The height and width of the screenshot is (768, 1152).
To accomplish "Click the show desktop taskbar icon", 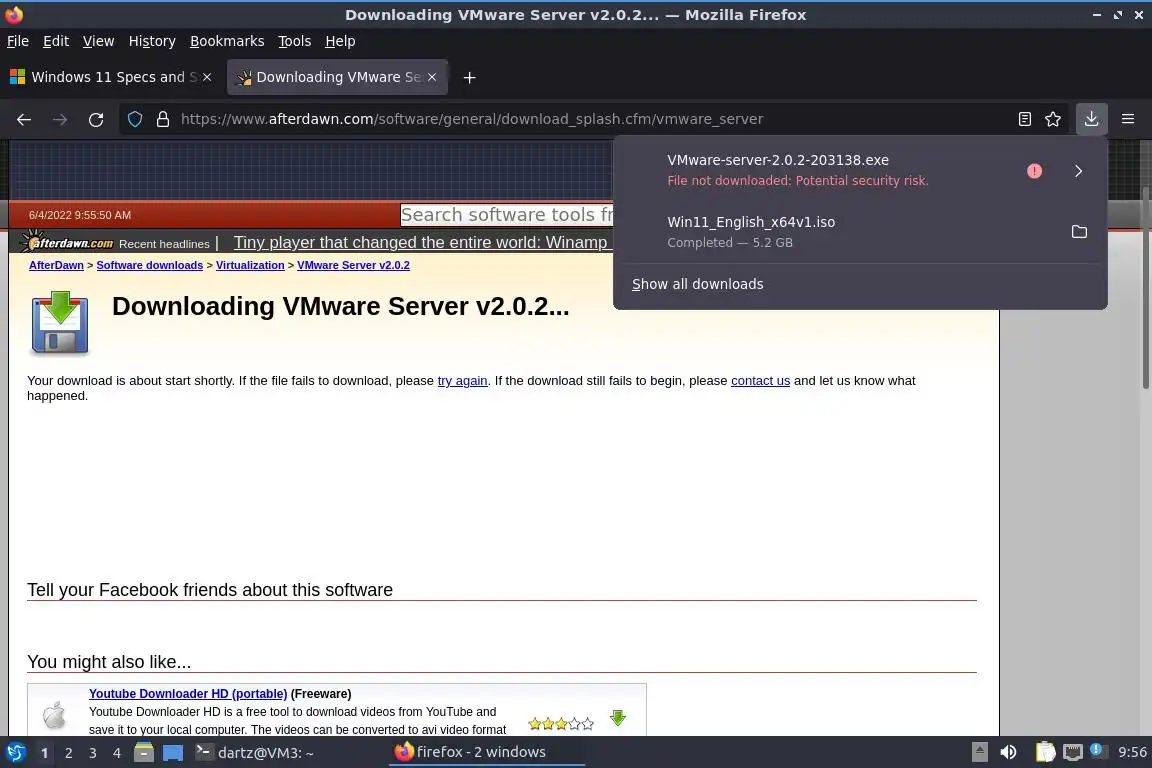I will coord(173,753).
